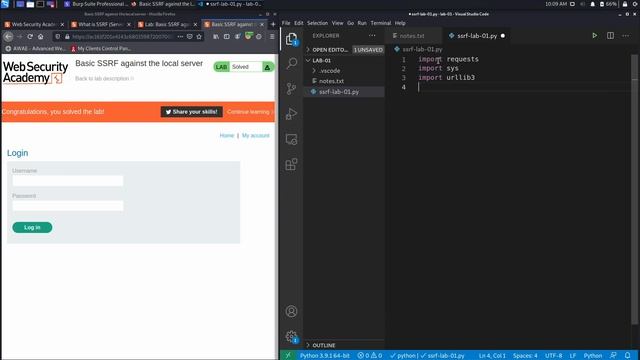Collapse the LAB-01 folder section
The image size is (640, 360).
pyautogui.click(x=344, y=60)
